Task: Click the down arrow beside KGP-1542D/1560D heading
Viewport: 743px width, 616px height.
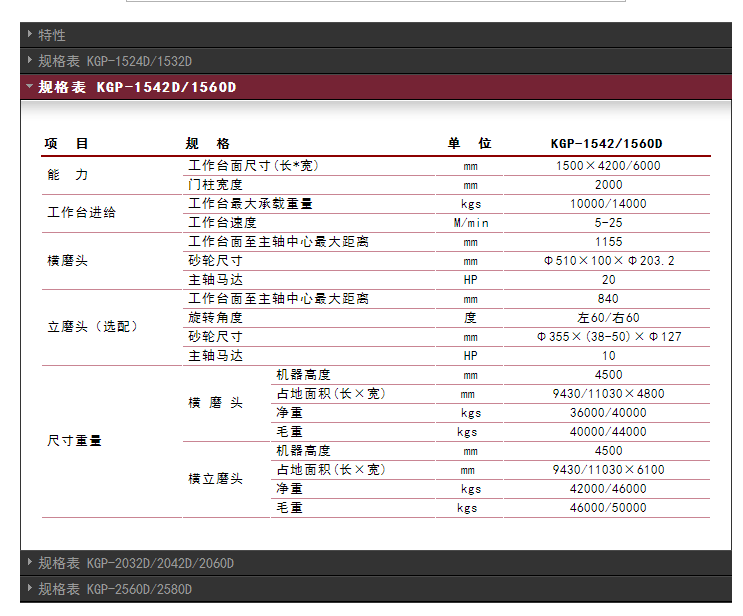Action: 29,86
